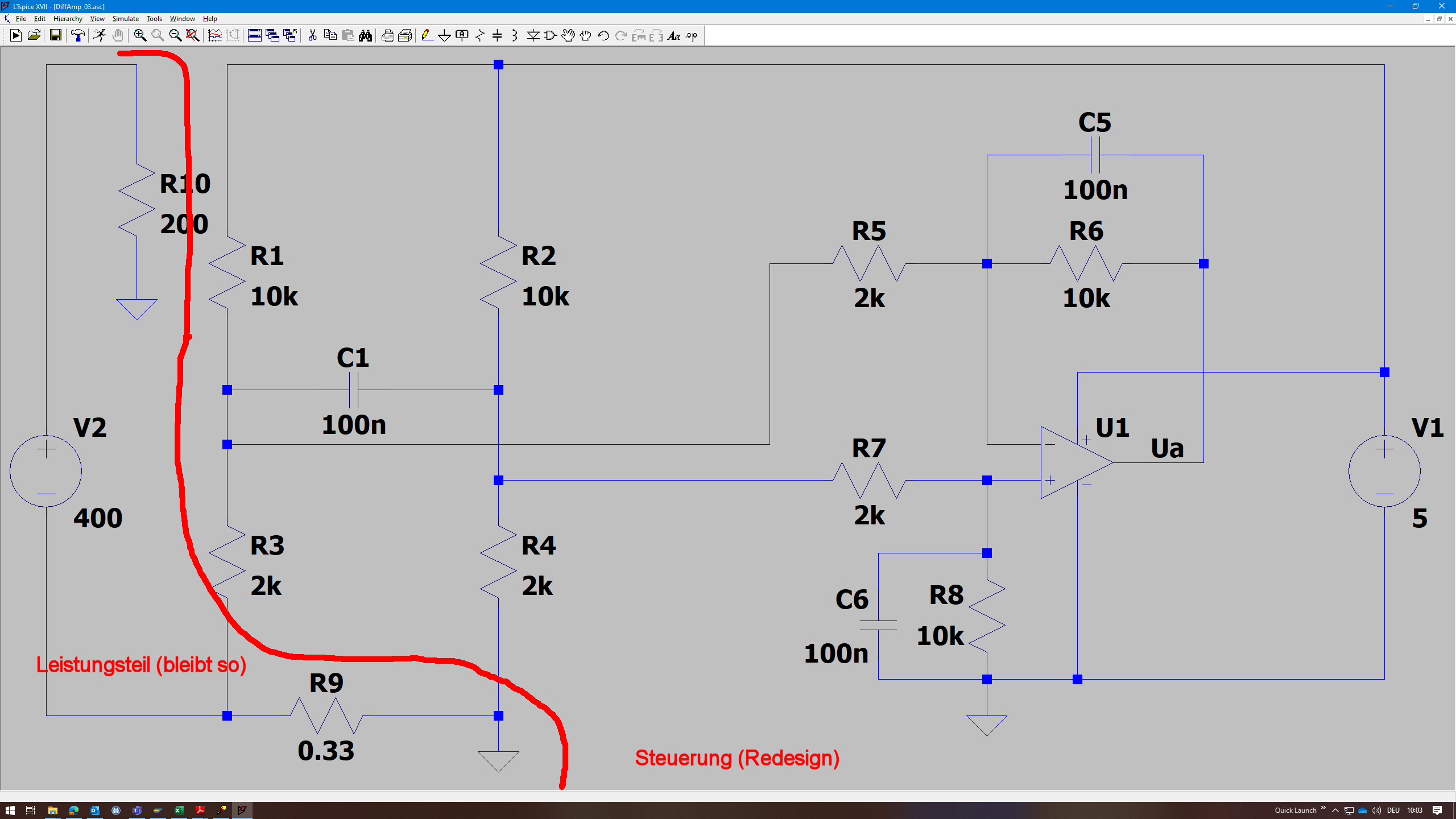Open the File menu
Screen dimensions: 1456x819
point(21,19)
